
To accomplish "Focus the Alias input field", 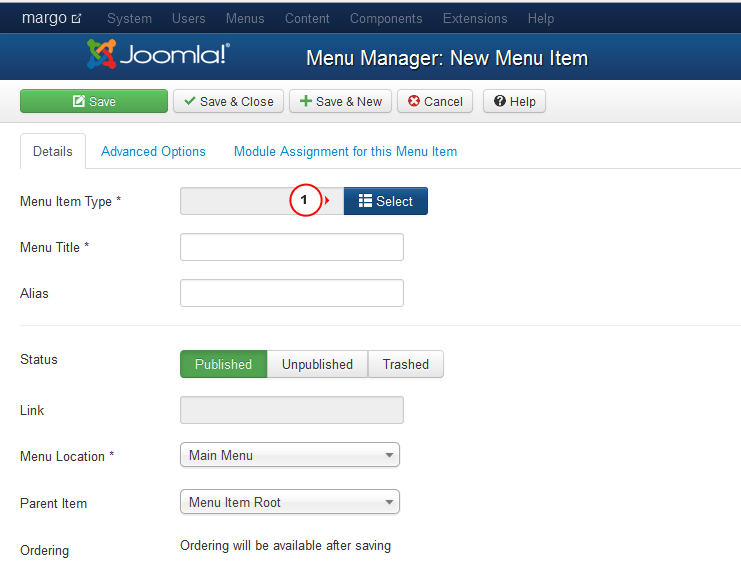I will 292,293.
